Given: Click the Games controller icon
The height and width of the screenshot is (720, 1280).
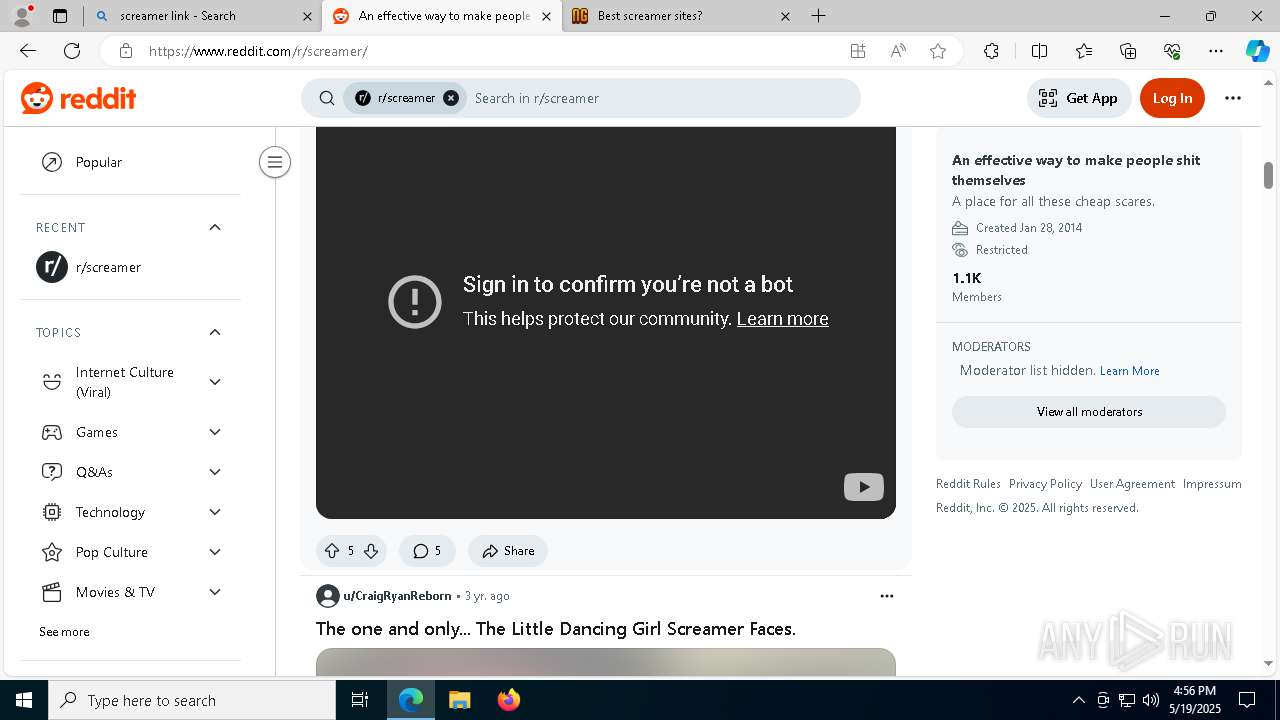Looking at the screenshot, I should [52, 432].
